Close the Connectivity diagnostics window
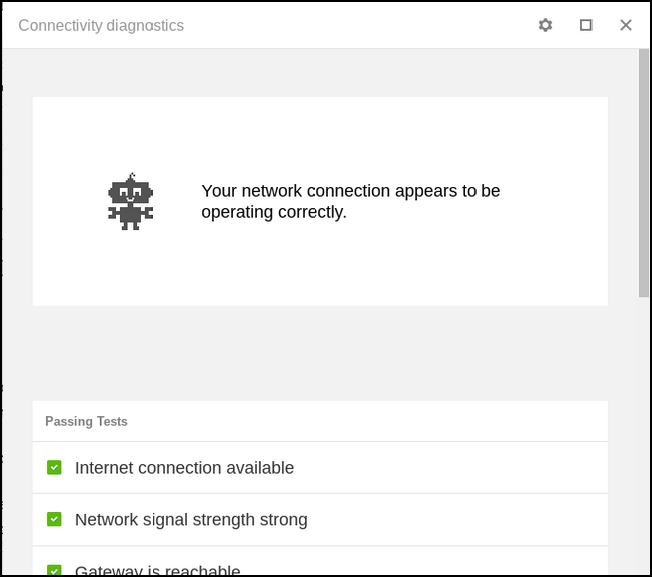 pos(626,25)
